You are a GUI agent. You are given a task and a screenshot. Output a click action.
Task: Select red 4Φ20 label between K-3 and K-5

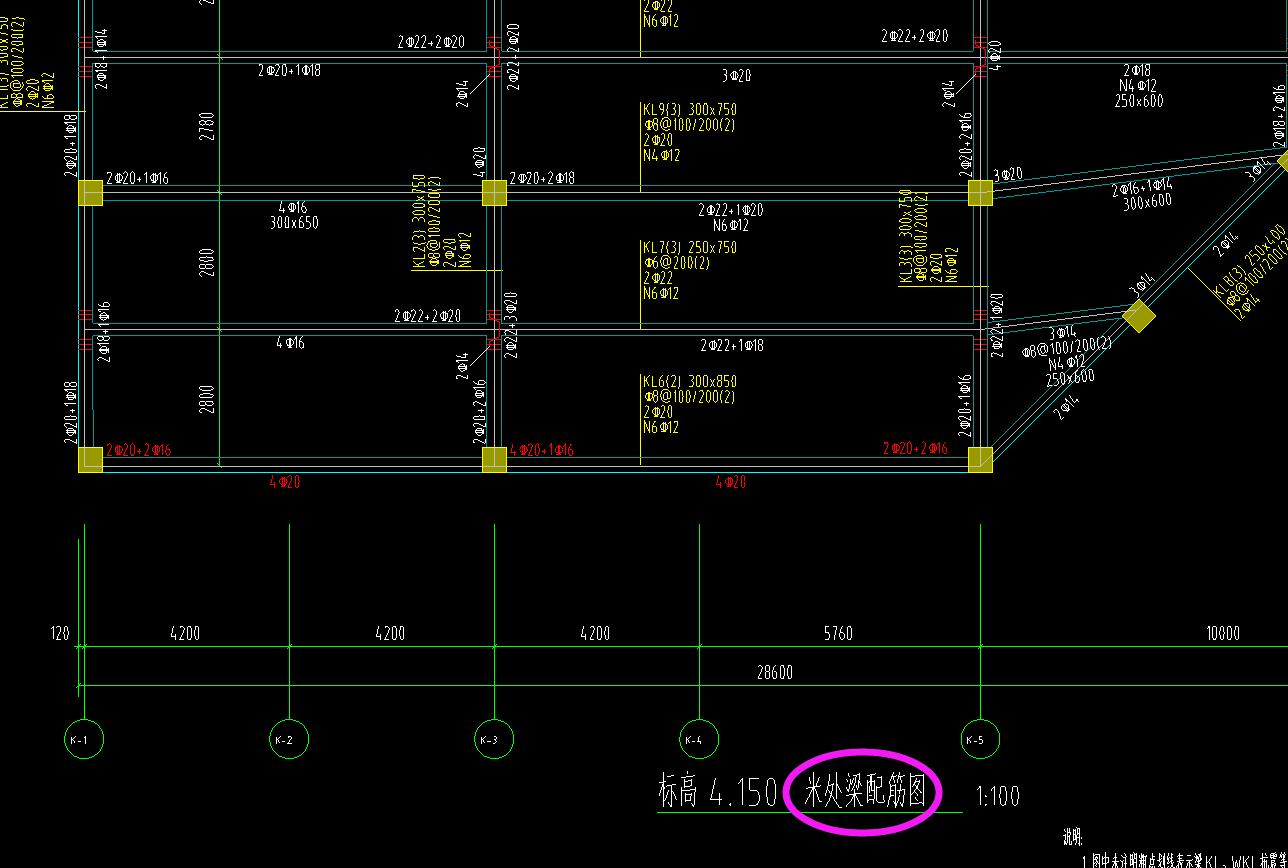click(731, 482)
